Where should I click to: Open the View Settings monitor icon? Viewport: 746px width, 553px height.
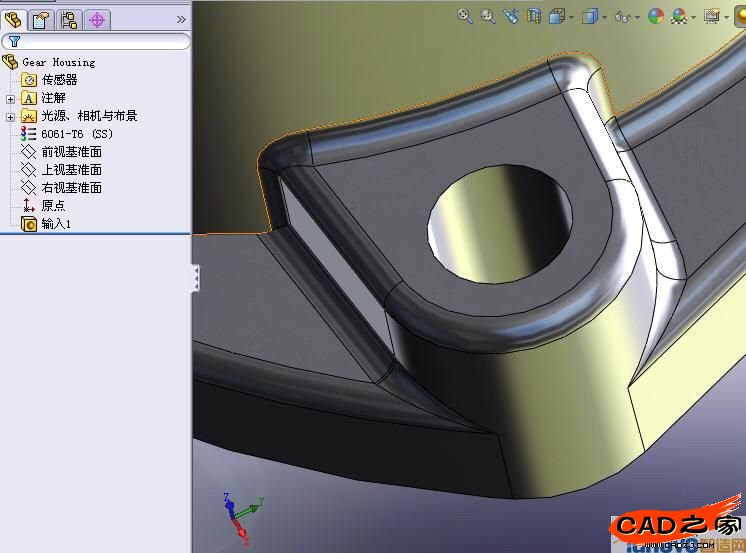click(x=714, y=15)
